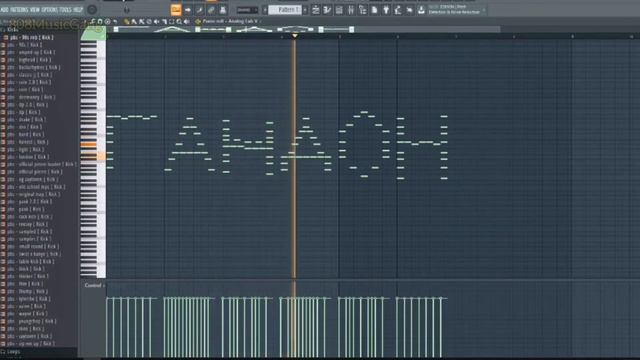Open the PATTERNS menu

tap(19, 9)
